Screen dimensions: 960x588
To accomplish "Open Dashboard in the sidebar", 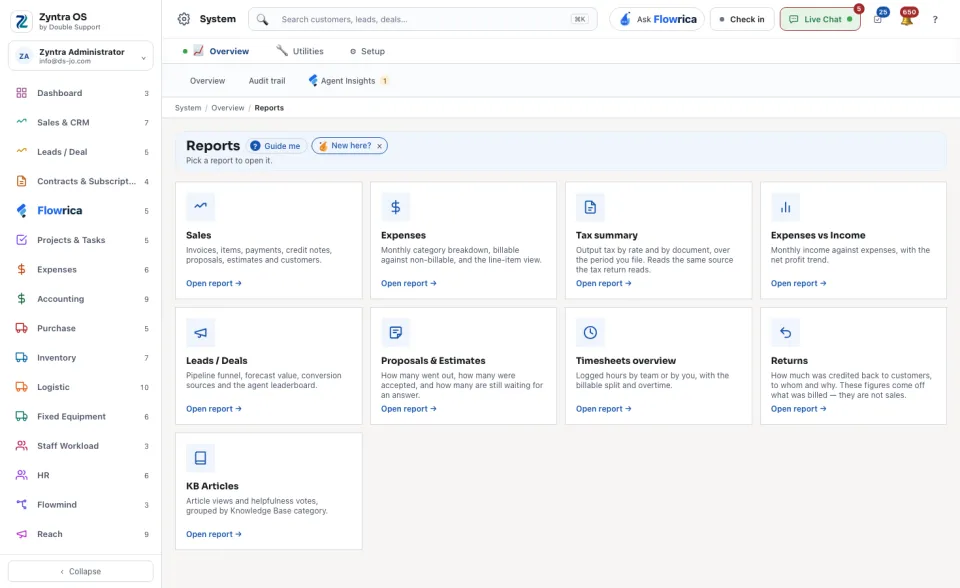I will 81,93.
